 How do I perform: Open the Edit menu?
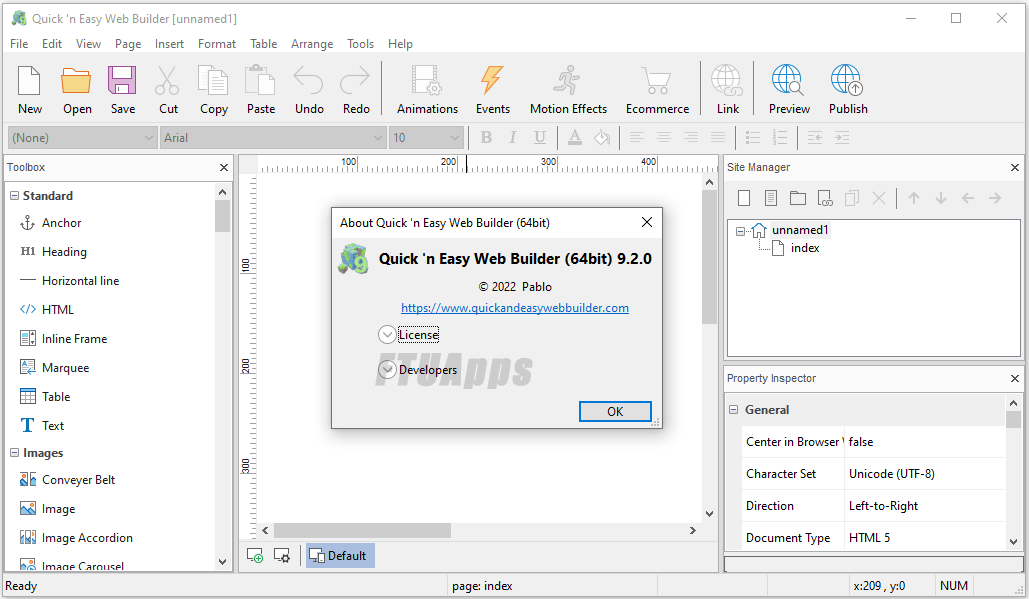pos(52,44)
